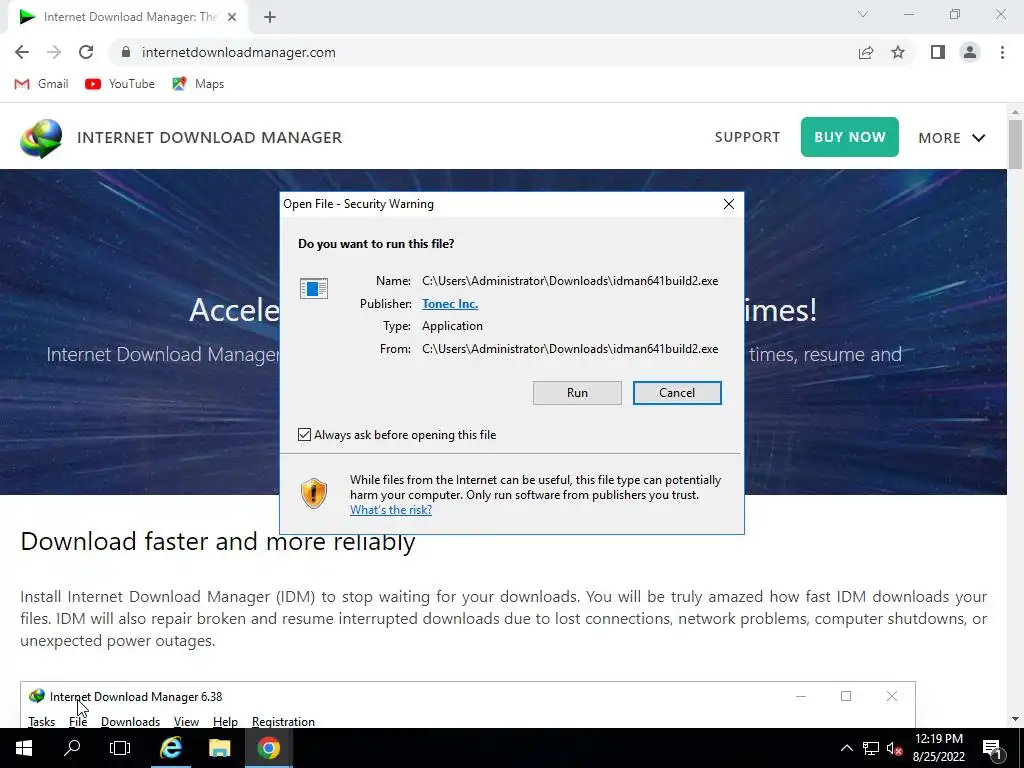Open the YouTube bookmark
Viewport: 1024px width, 768px height.
pos(120,84)
